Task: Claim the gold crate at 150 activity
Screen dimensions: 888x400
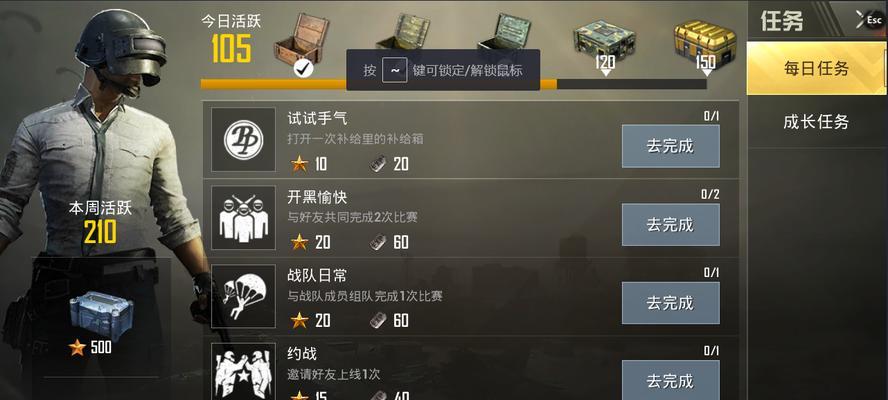Action: point(705,42)
